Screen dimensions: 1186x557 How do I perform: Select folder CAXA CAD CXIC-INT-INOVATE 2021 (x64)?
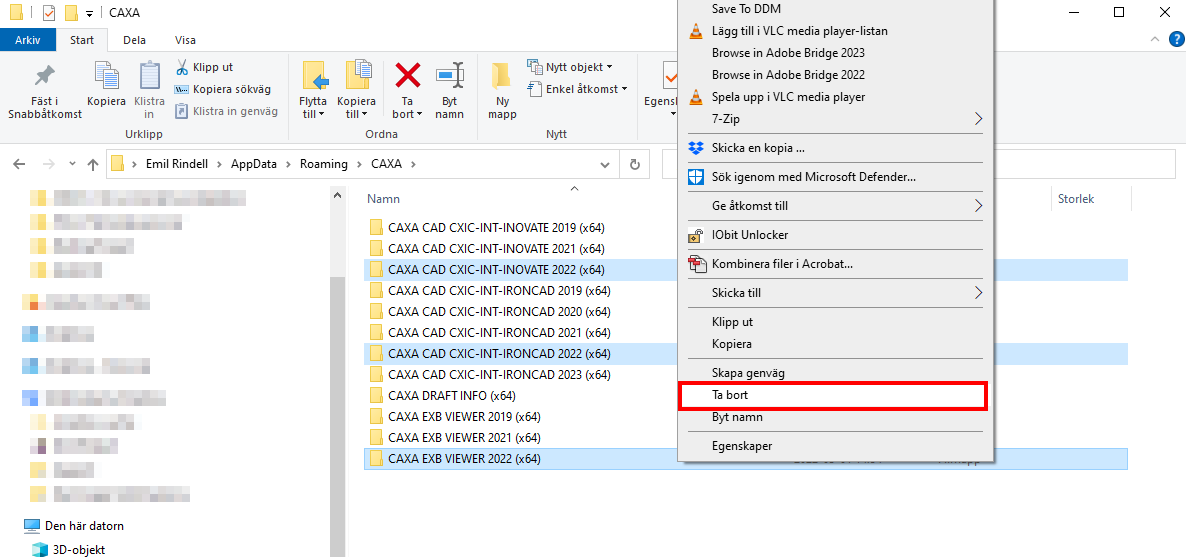tap(496, 248)
